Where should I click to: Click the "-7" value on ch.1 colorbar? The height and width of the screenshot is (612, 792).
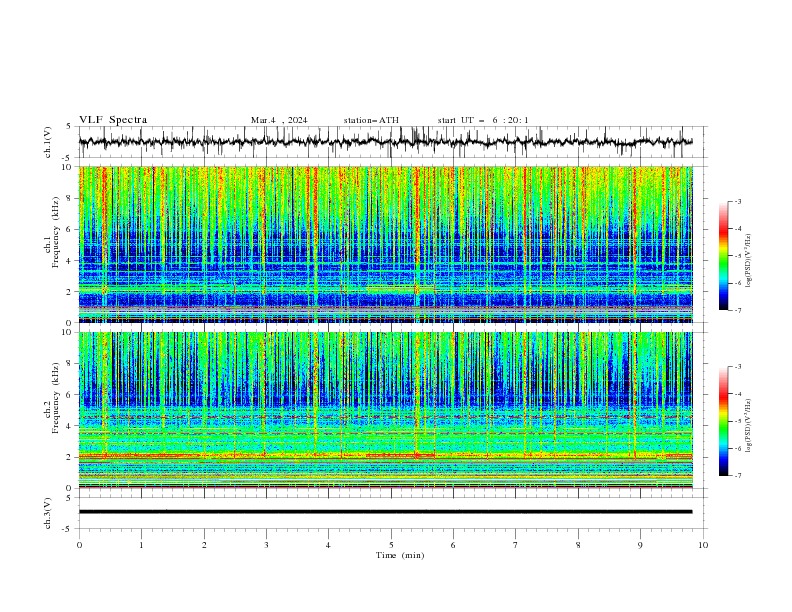click(738, 311)
